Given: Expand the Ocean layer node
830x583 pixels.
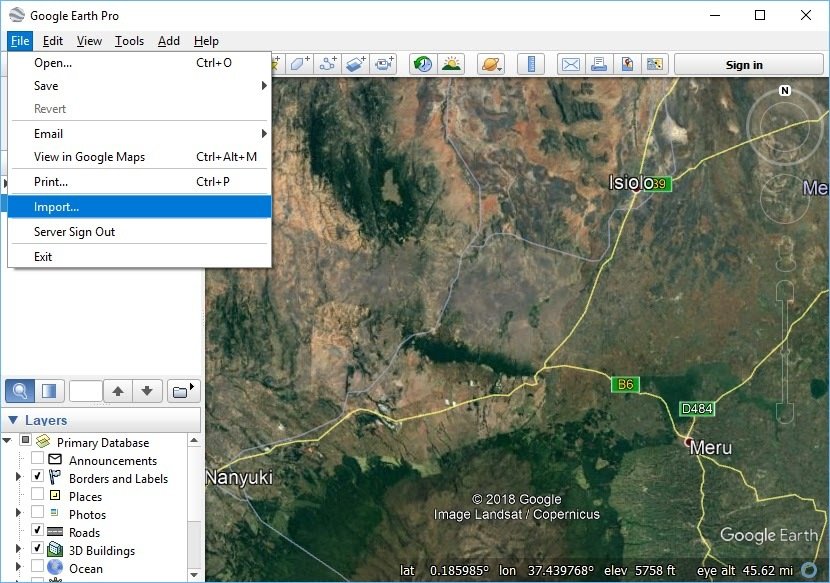Looking at the screenshot, I should [x=18, y=567].
